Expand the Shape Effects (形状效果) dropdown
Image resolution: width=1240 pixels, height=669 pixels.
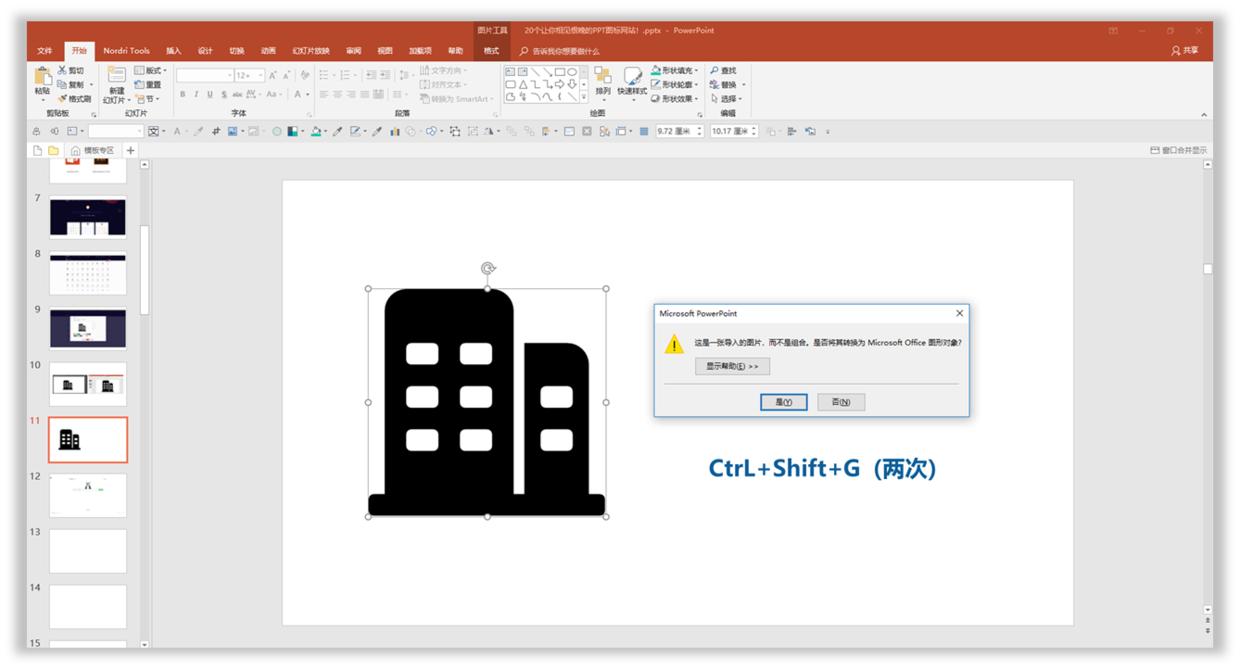coord(675,98)
